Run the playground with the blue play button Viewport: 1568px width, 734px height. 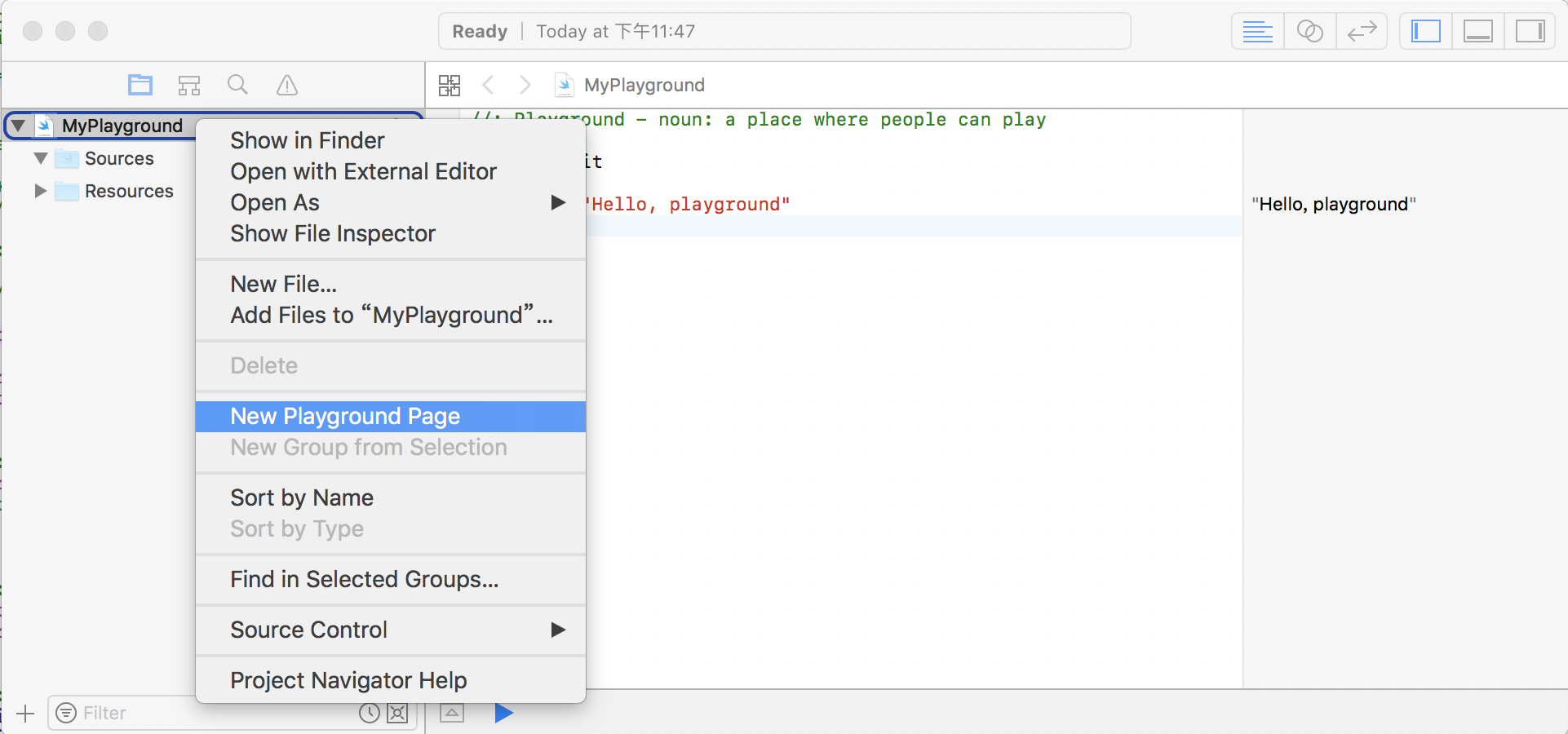504,713
